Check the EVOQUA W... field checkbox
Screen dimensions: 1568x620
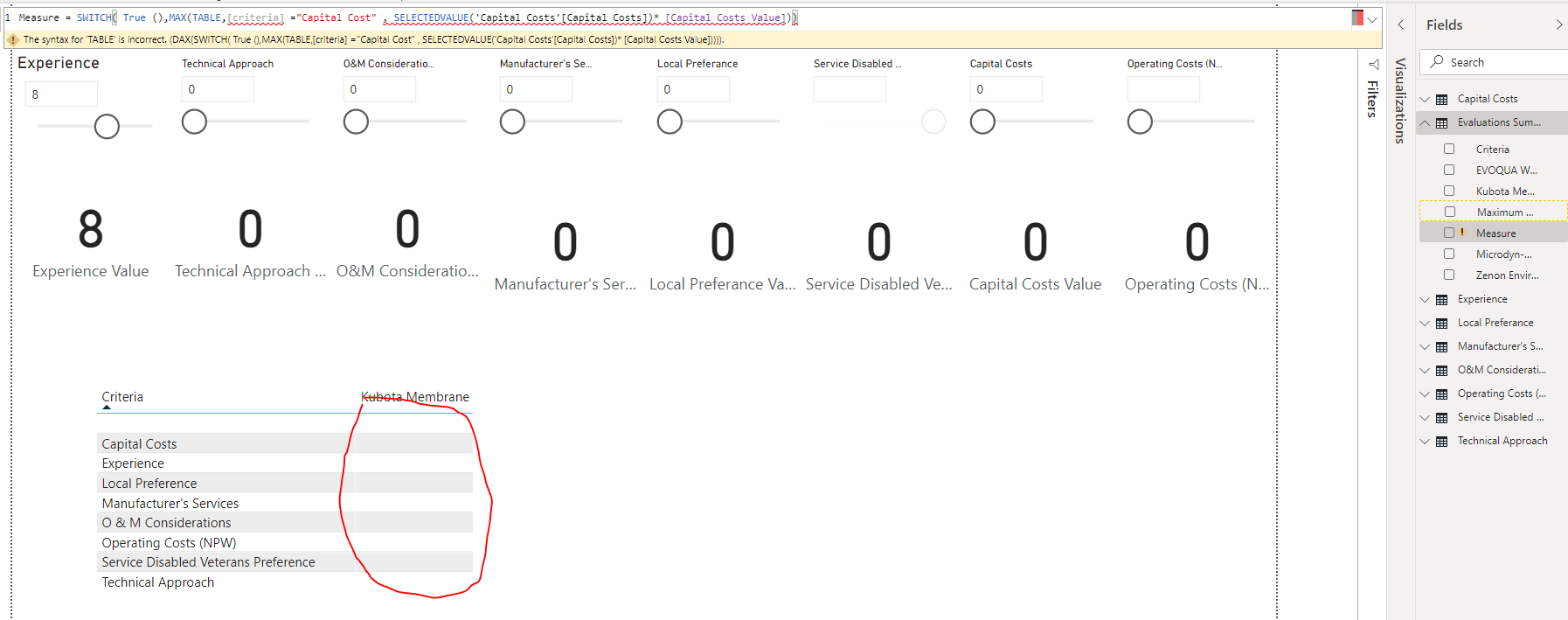1449,170
